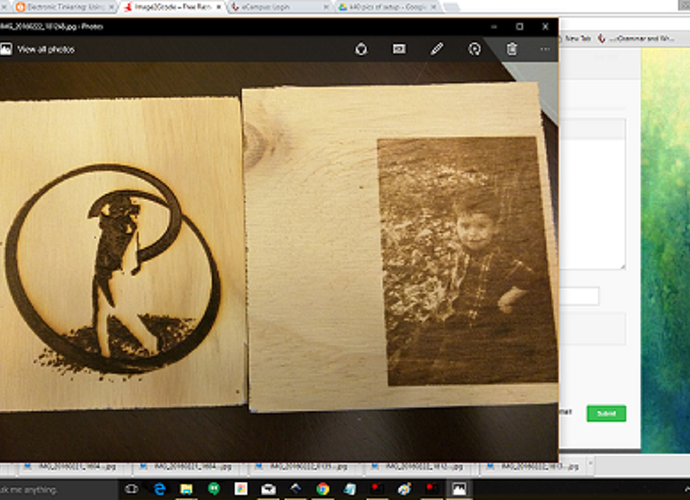Maximize the Photos window

pyautogui.click(x=520, y=26)
